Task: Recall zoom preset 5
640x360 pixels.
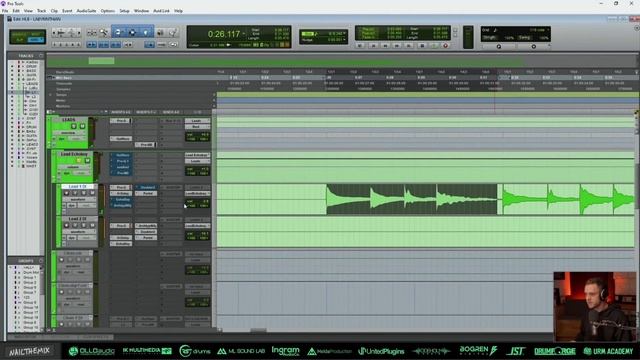Action: [x=79, y=44]
